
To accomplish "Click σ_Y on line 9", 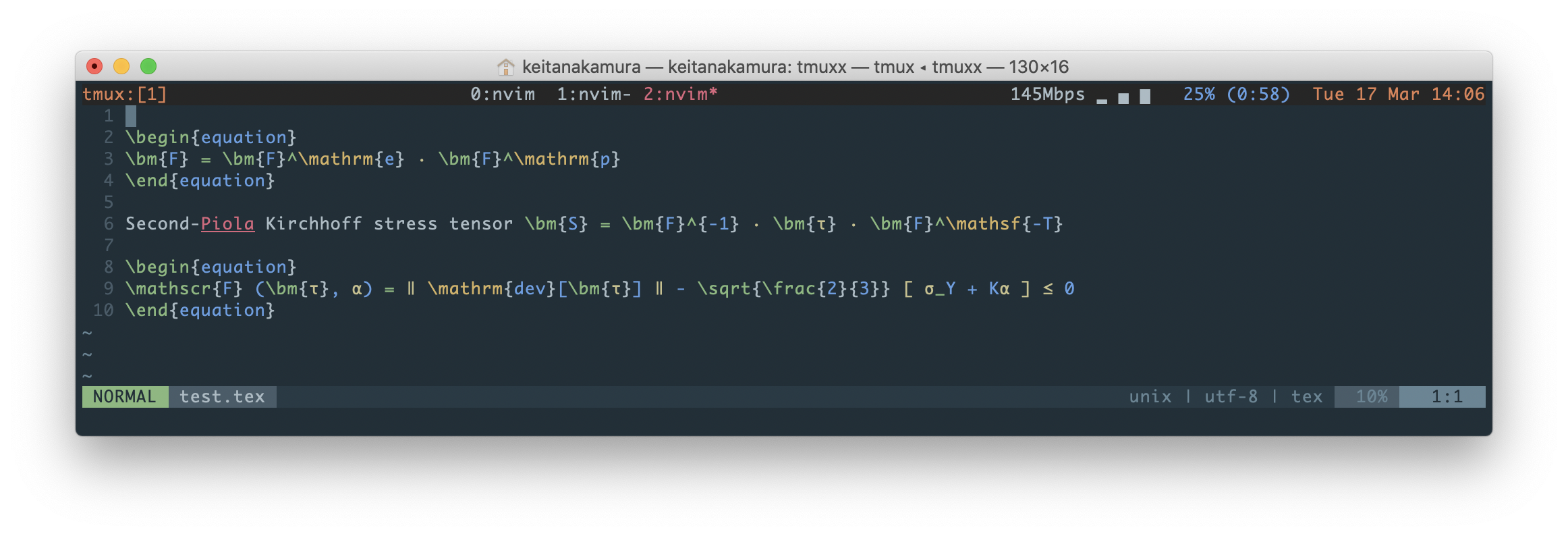I will (x=940, y=290).
